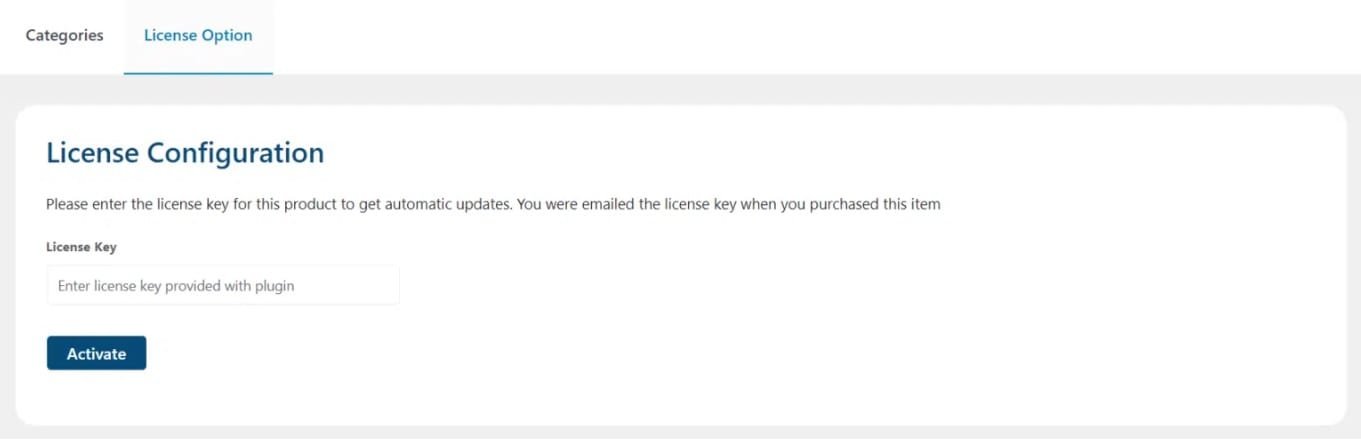The width and height of the screenshot is (1361, 440).
Task: Select the License Option tab
Action: (198, 36)
